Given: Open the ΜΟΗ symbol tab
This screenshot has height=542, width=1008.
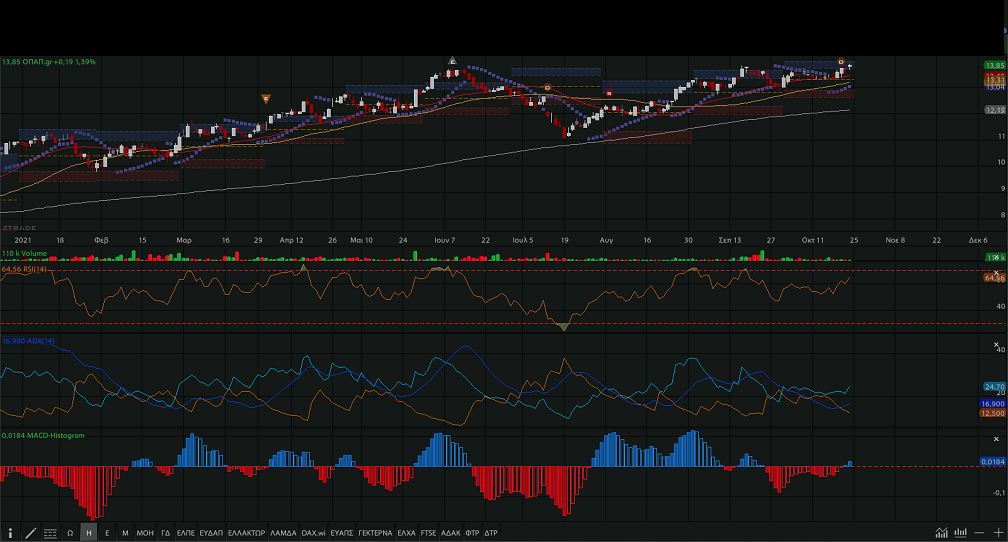Looking at the screenshot, I should pyautogui.click(x=145, y=533).
